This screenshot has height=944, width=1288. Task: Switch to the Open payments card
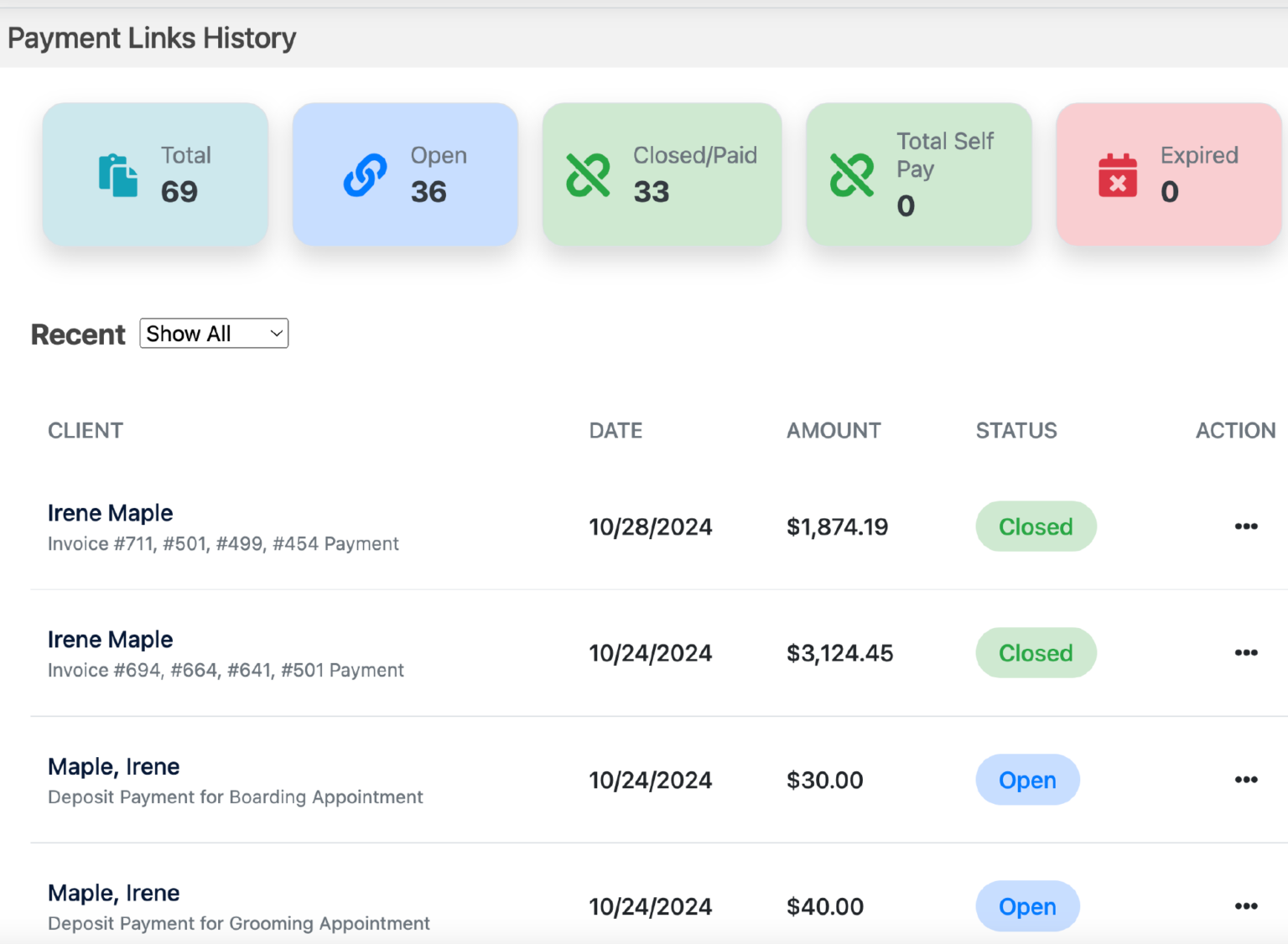405,174
